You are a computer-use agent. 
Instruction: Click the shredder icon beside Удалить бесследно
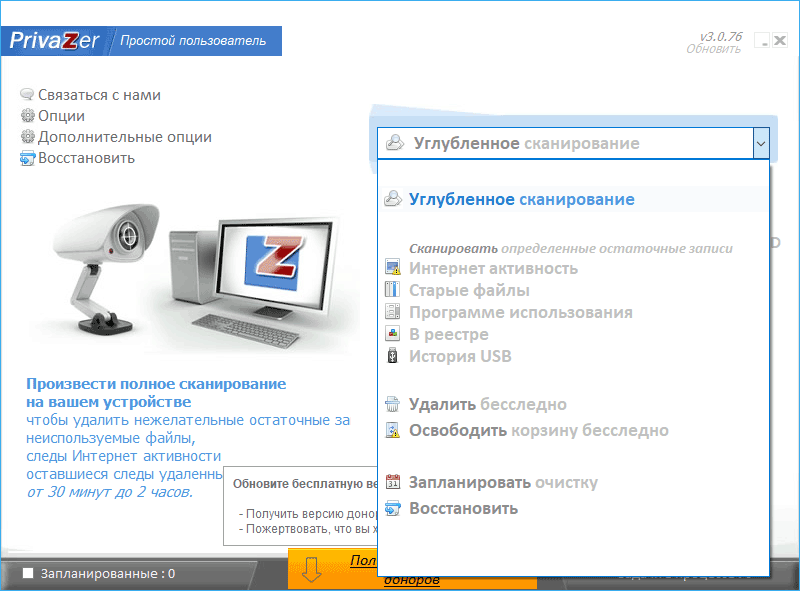tap(392, 404)
